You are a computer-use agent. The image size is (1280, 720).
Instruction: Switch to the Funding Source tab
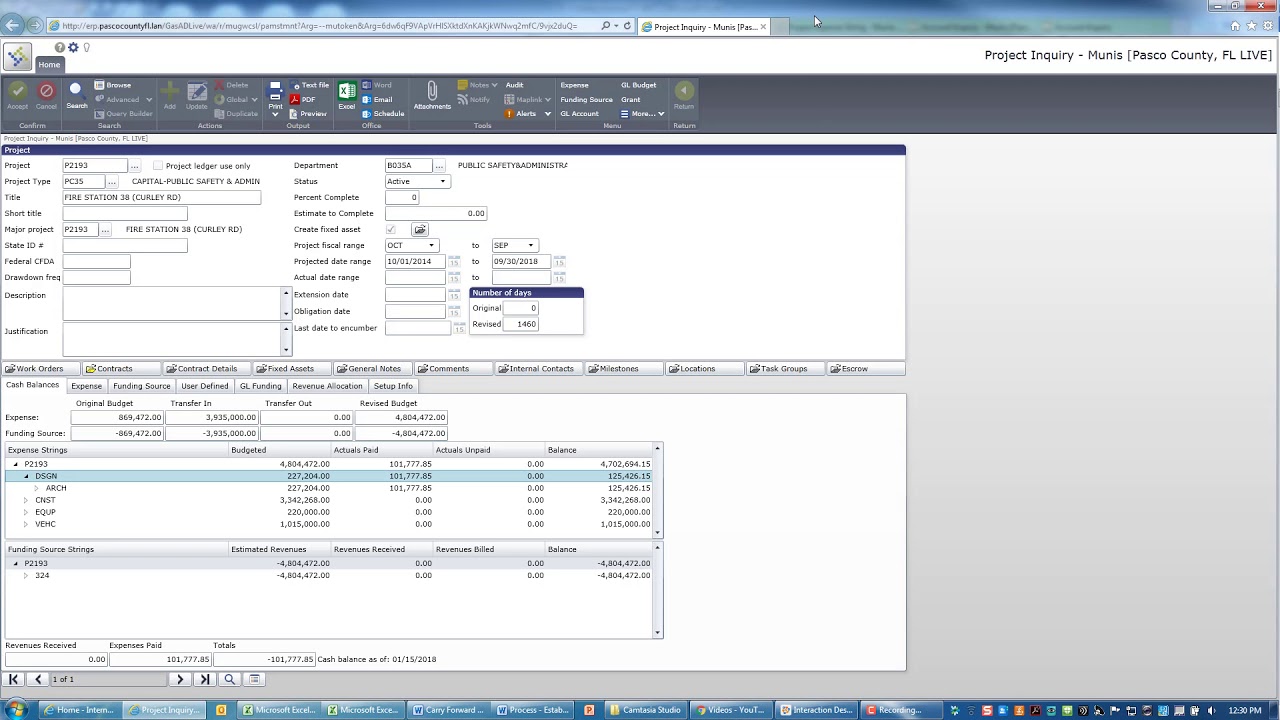click(141, 386)
